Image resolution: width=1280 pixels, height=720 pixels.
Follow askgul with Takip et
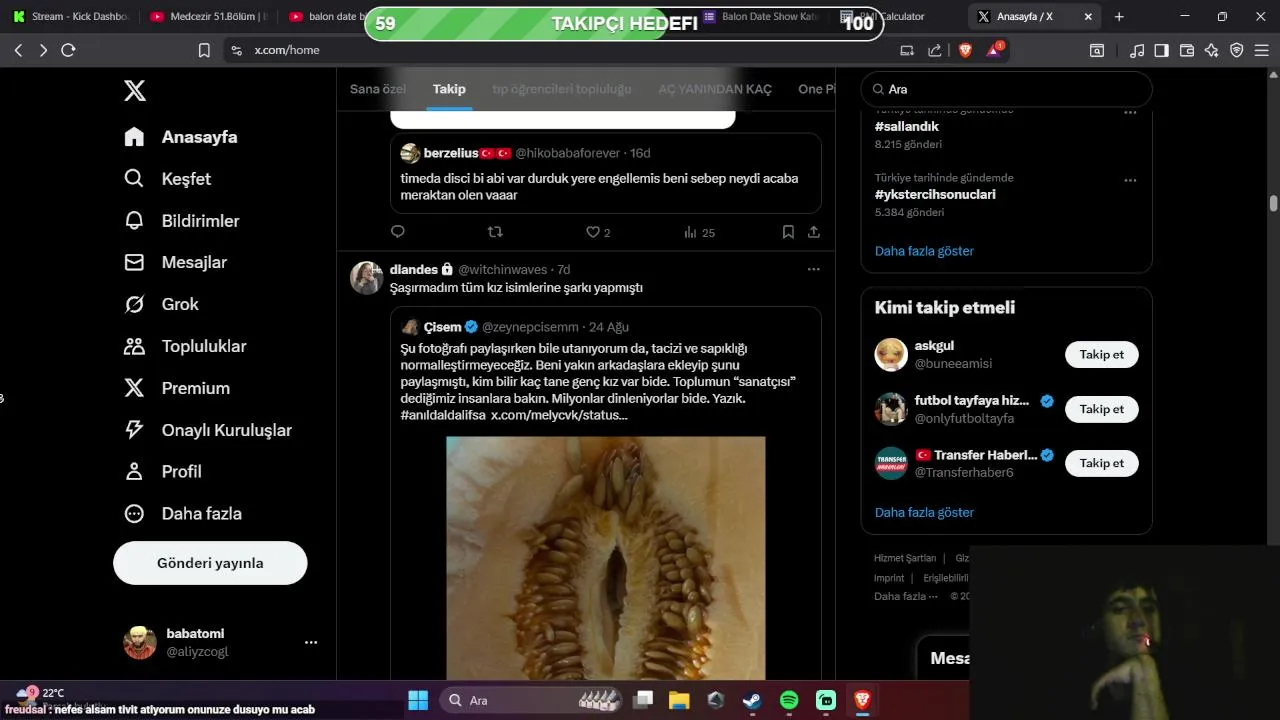point(1102,354)
